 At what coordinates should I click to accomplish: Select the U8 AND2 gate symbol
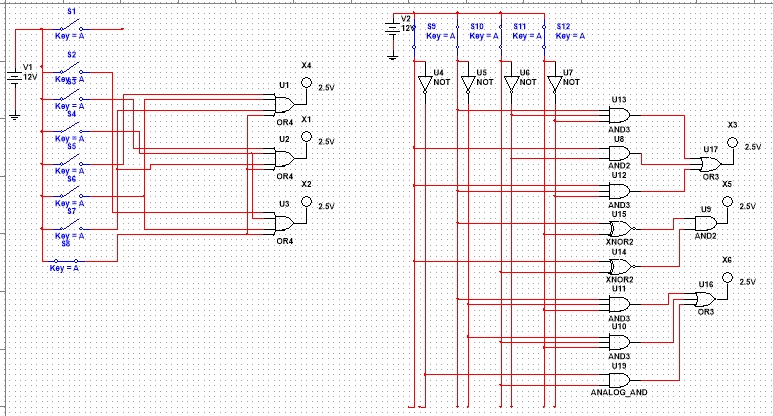[x=619, y=153]
